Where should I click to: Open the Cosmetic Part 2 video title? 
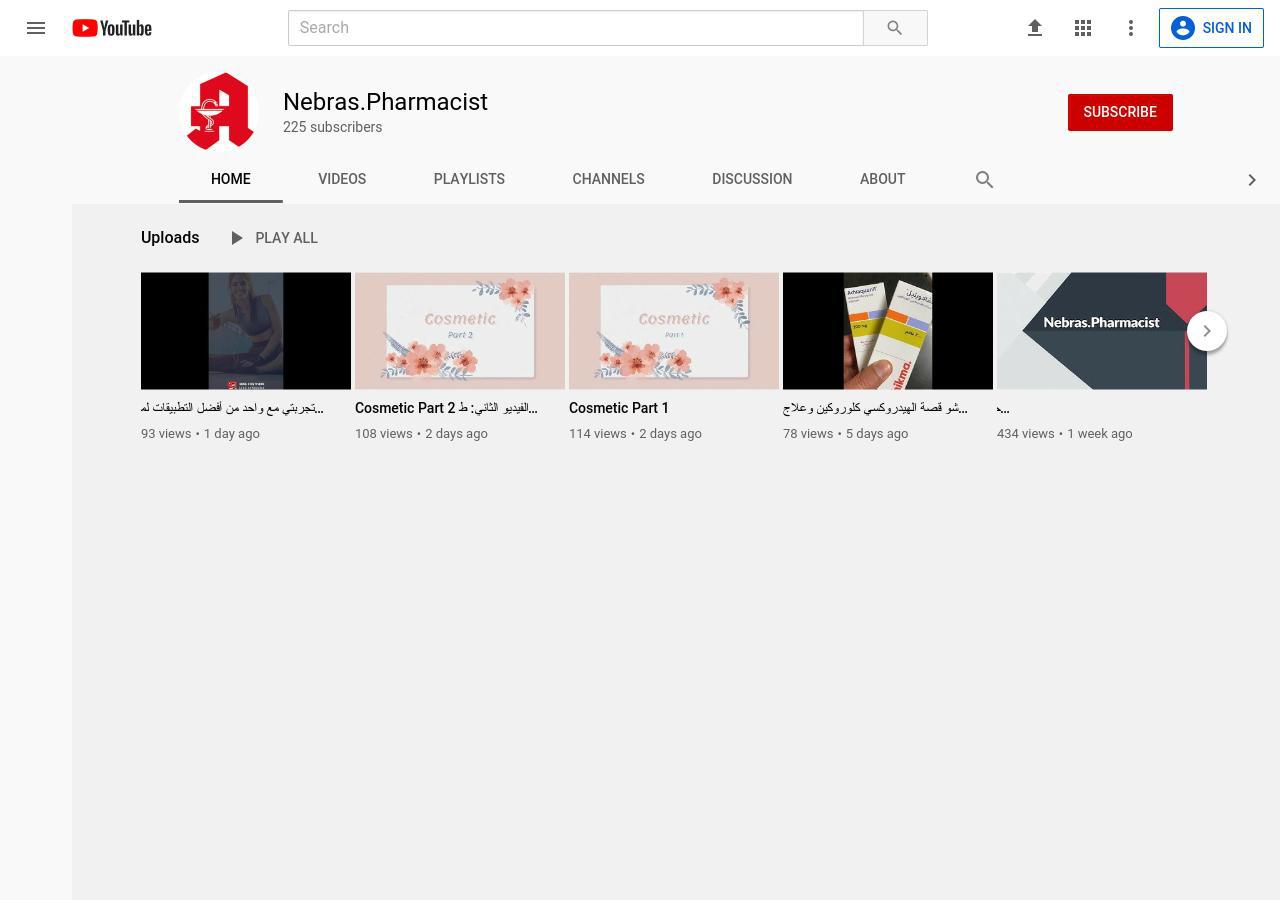pos(446,408)
